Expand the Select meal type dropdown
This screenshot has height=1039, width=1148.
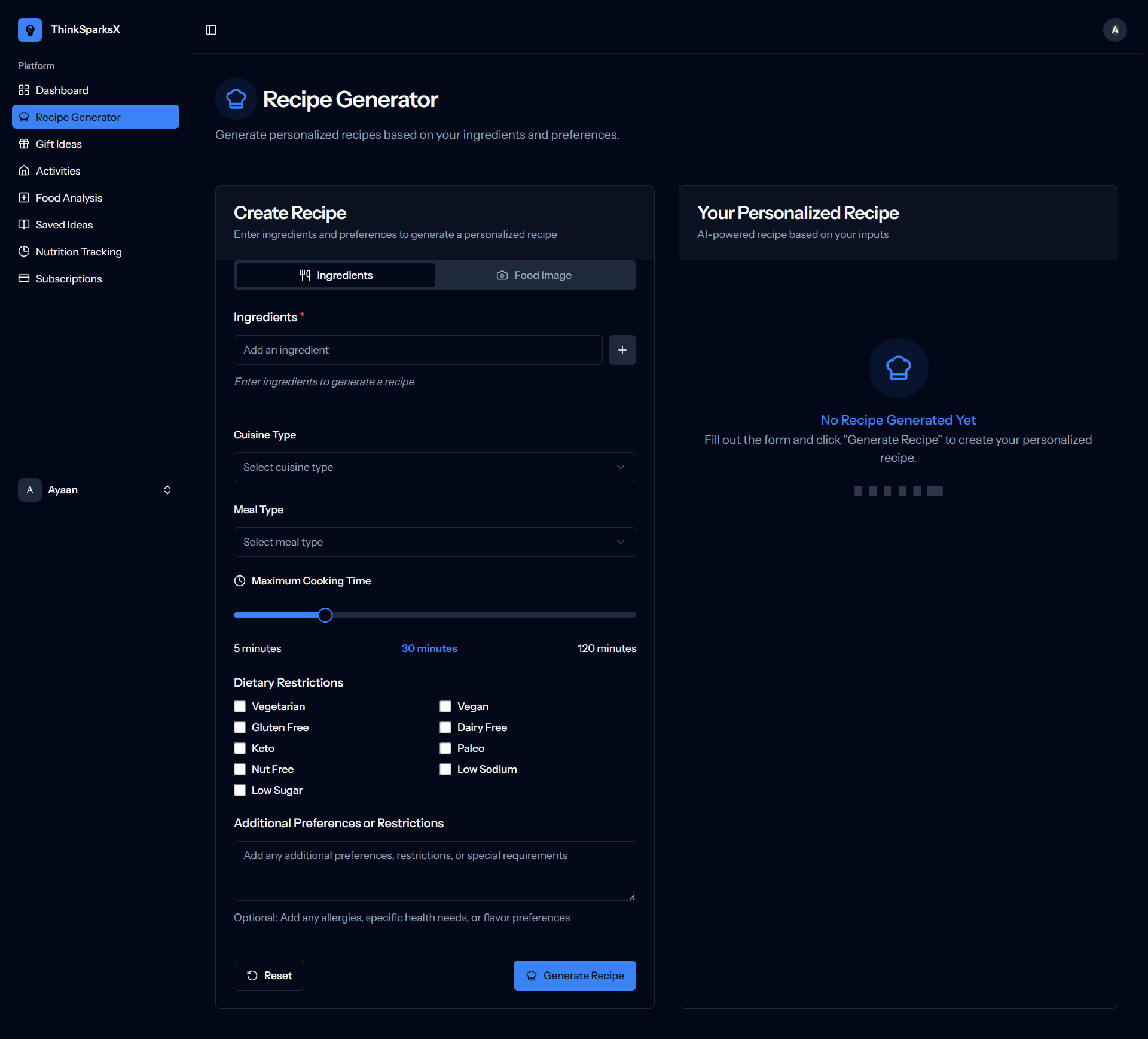pyautogui.click(x=434, y=542)
